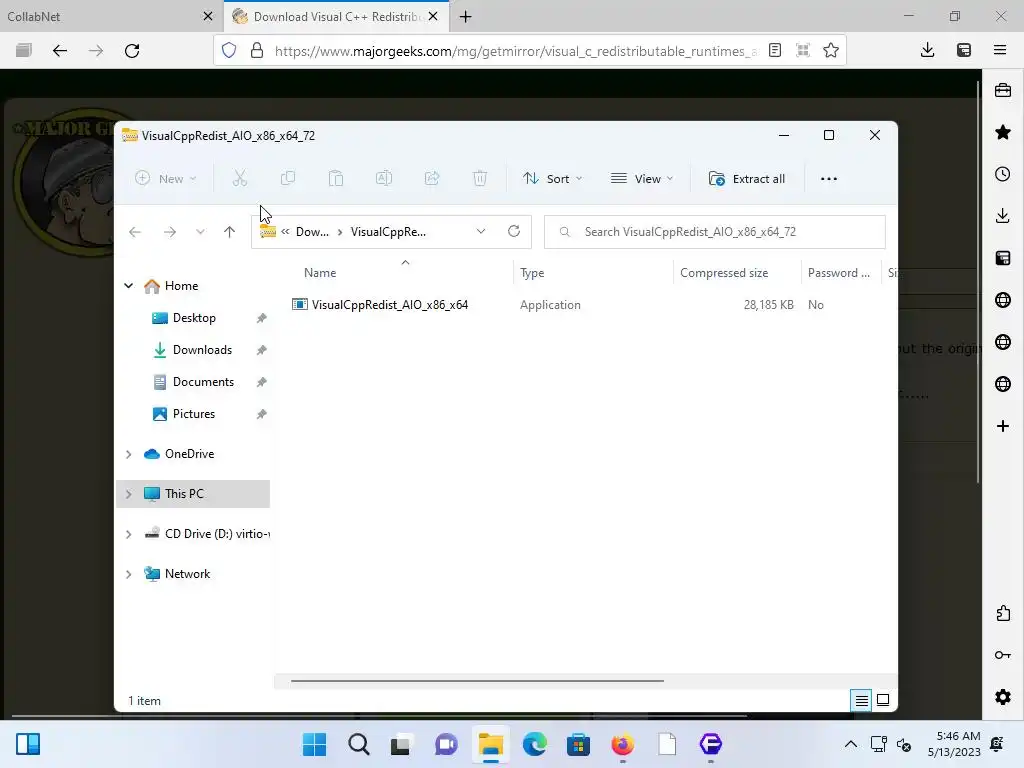Screen dimensions: 1024x768
Task: Expand the CD Drive (D:) node
Action: pyautogui.click(x=129, y=534)
